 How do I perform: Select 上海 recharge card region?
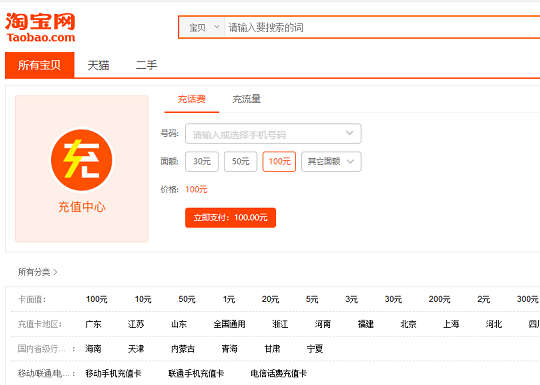(451, 324)
